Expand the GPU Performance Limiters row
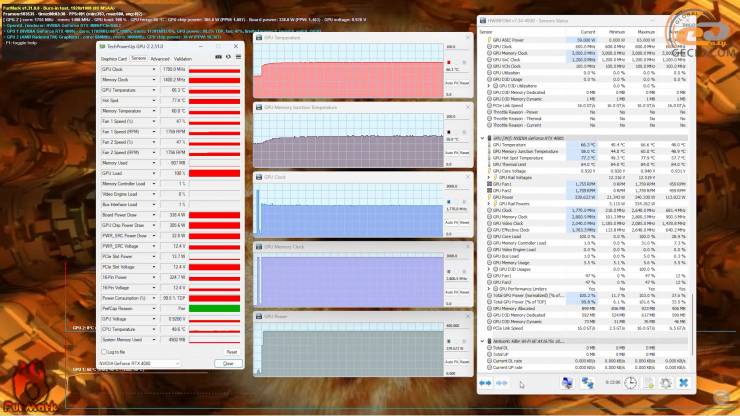 (489, 289)
